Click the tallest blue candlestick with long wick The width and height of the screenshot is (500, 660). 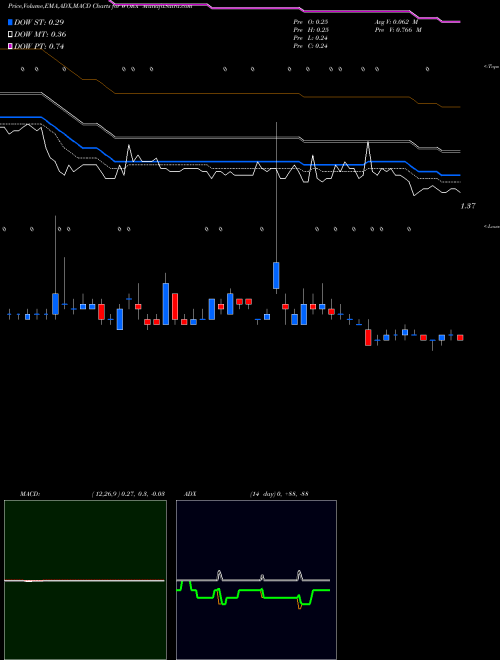(276, 275)
